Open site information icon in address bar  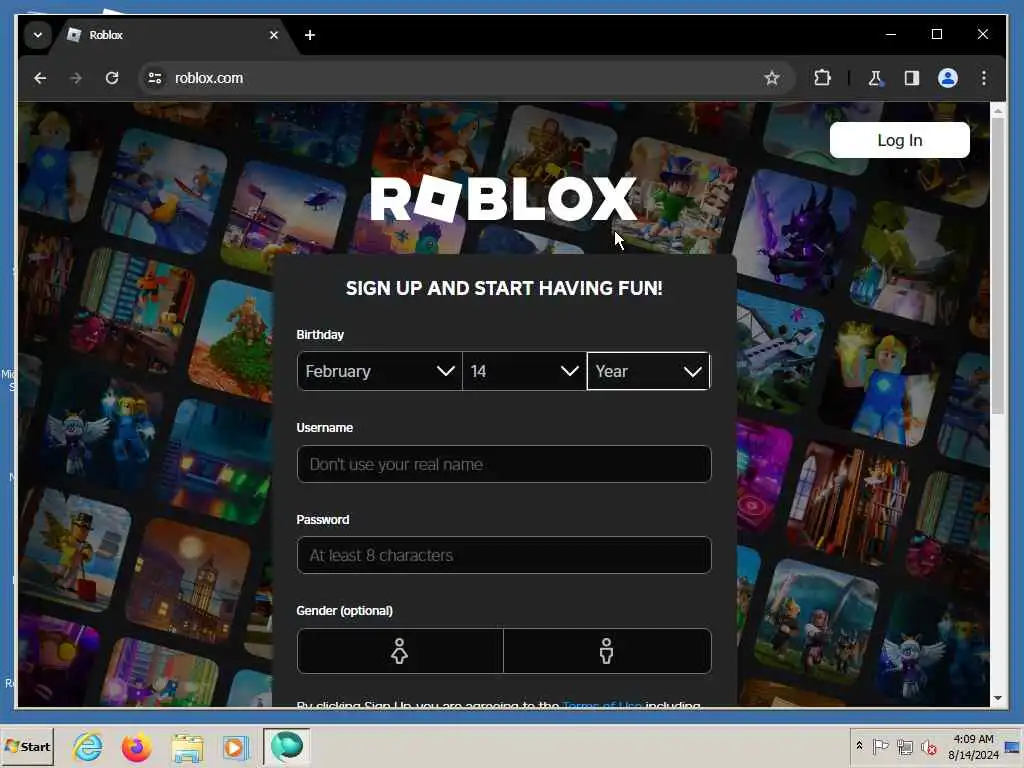pyautogui.click(x=155, y=78)
